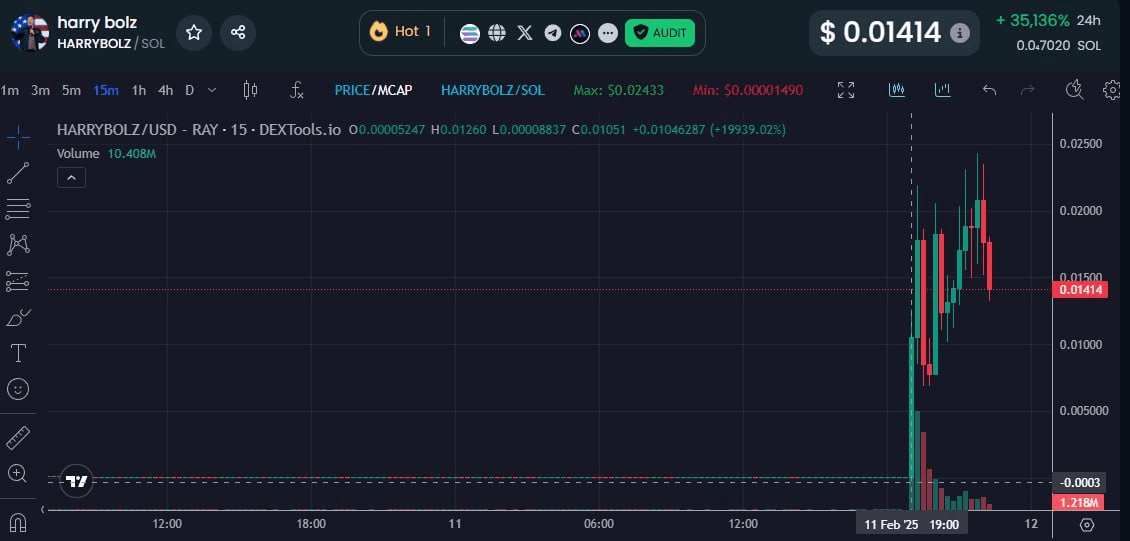The height and width of the screenshot is (541, 1130).
Task: Select the XABCD pattern tool
Action: [x=18, y=245]
